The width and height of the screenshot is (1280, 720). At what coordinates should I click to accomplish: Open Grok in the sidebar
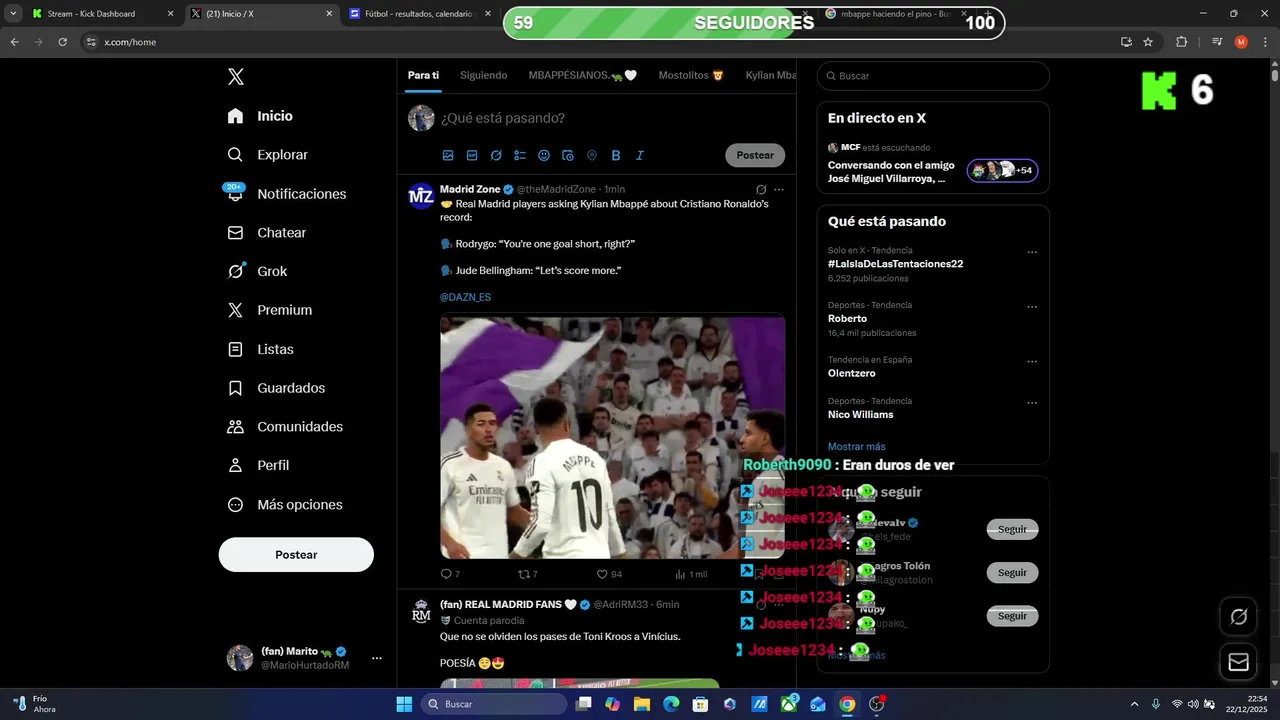pos(257,271)
